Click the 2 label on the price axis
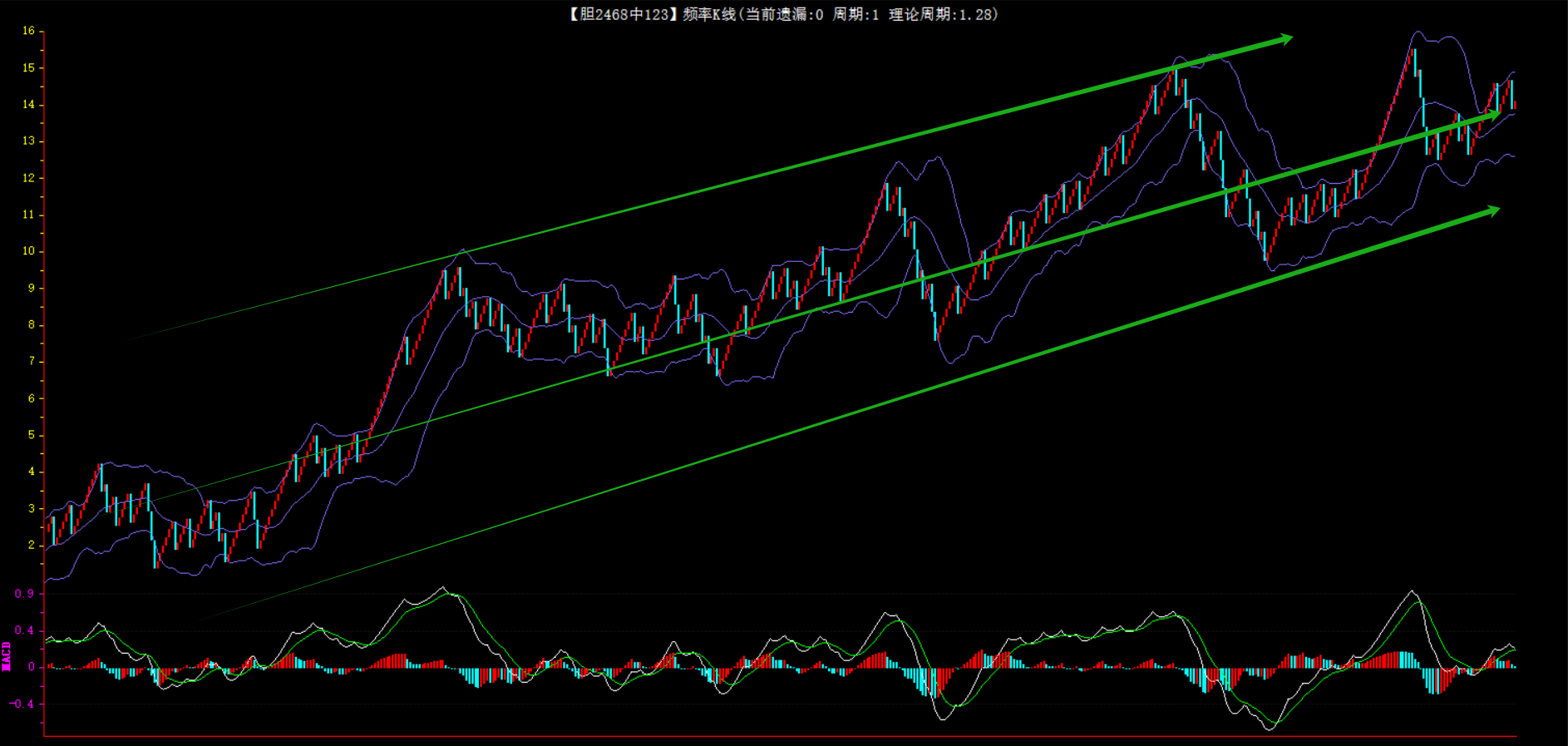Screen dimensions: 1568x746 tap(32, 545)
